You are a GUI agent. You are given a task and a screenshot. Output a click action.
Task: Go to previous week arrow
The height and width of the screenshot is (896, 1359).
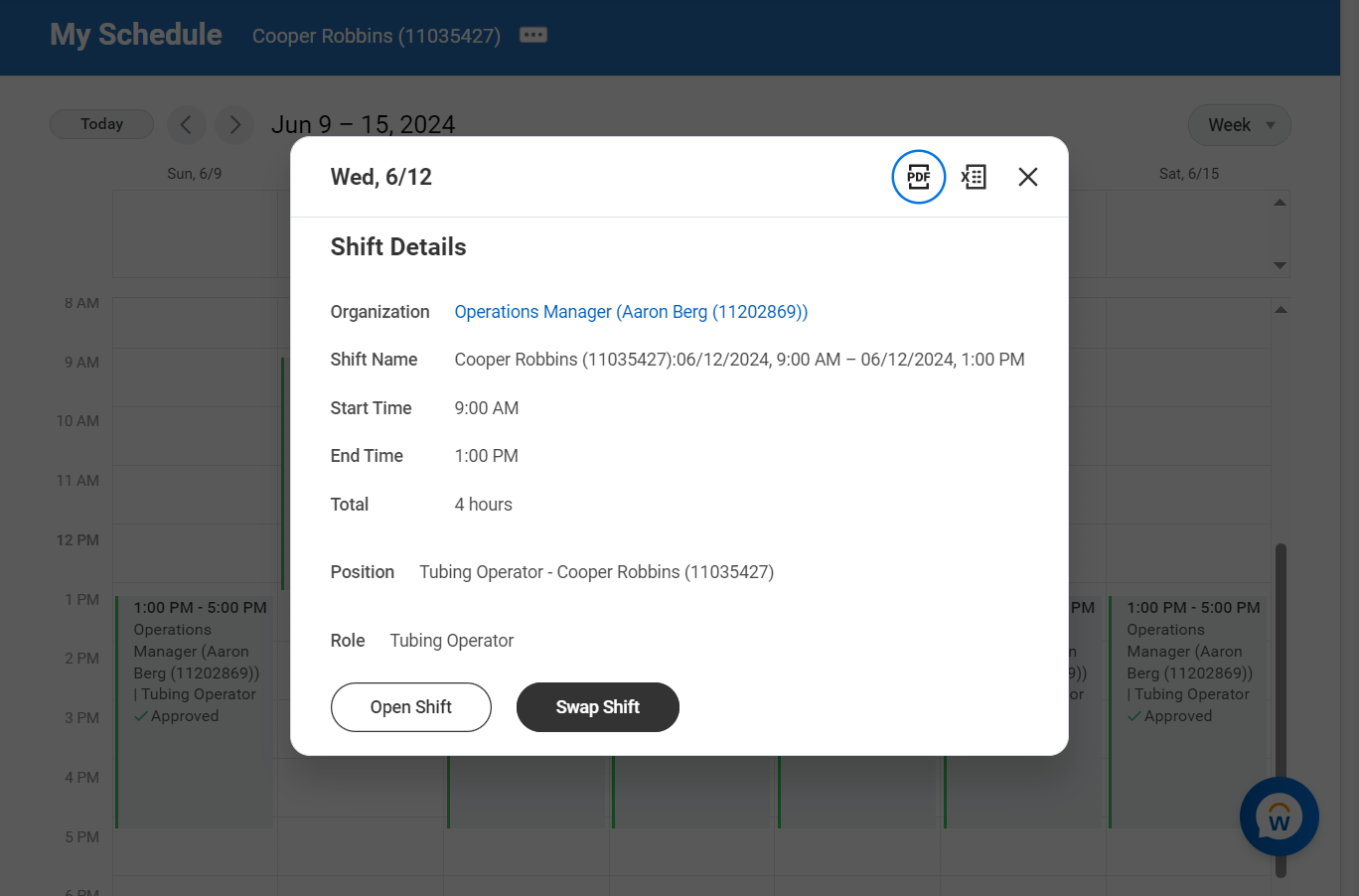(186, 125)
